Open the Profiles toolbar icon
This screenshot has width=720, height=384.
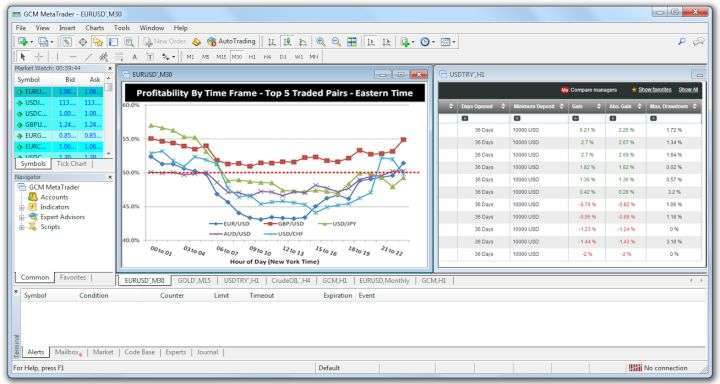[44, 42]
